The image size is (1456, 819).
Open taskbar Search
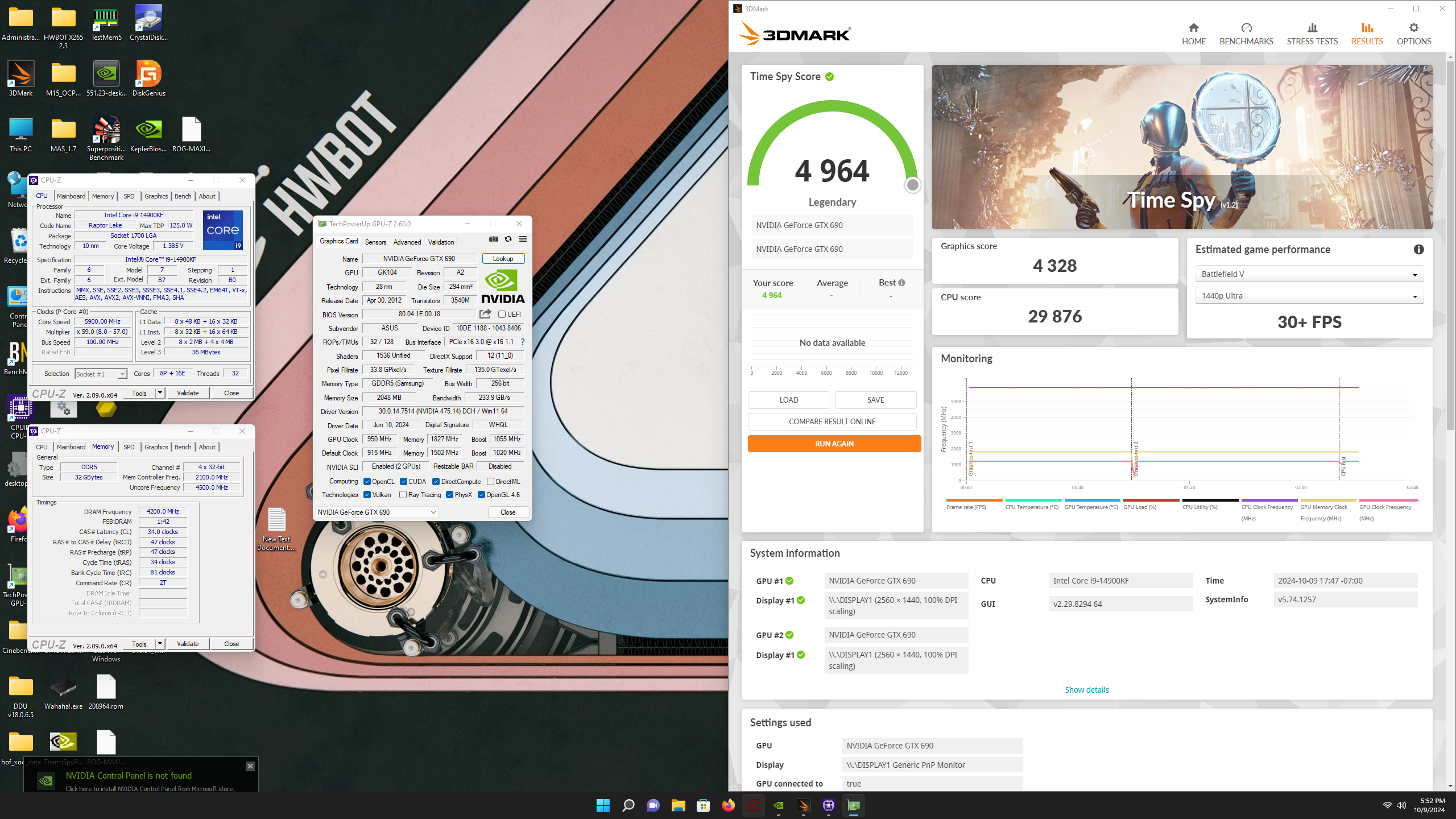(628, 805)
